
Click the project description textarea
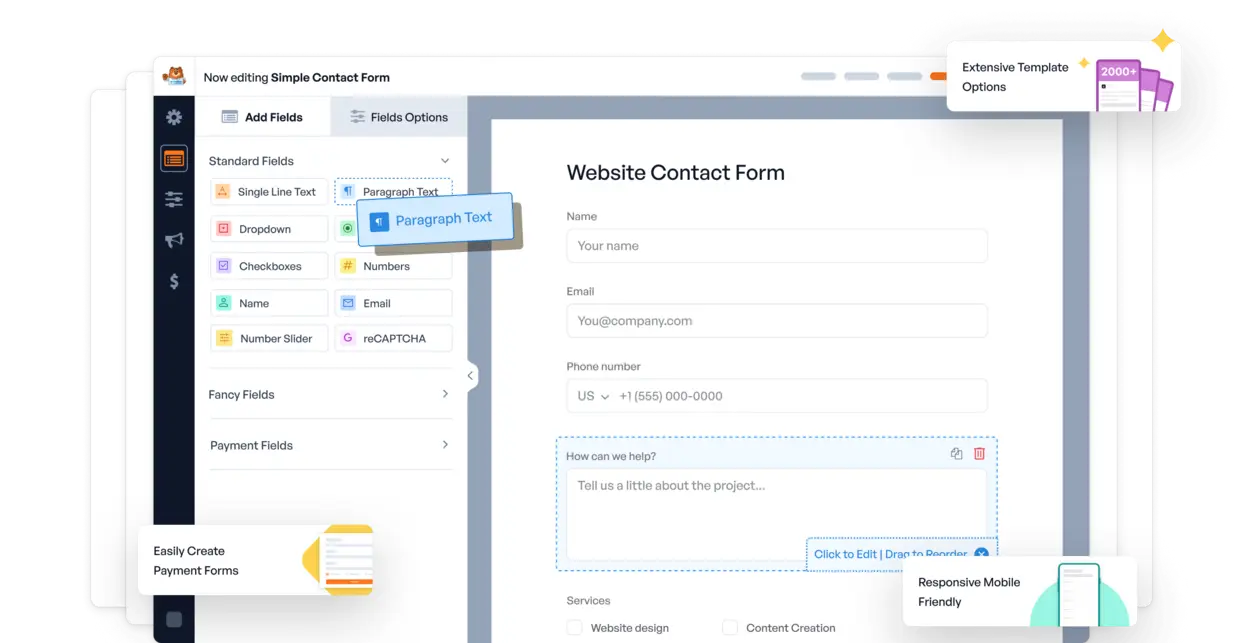coord(777,515)
